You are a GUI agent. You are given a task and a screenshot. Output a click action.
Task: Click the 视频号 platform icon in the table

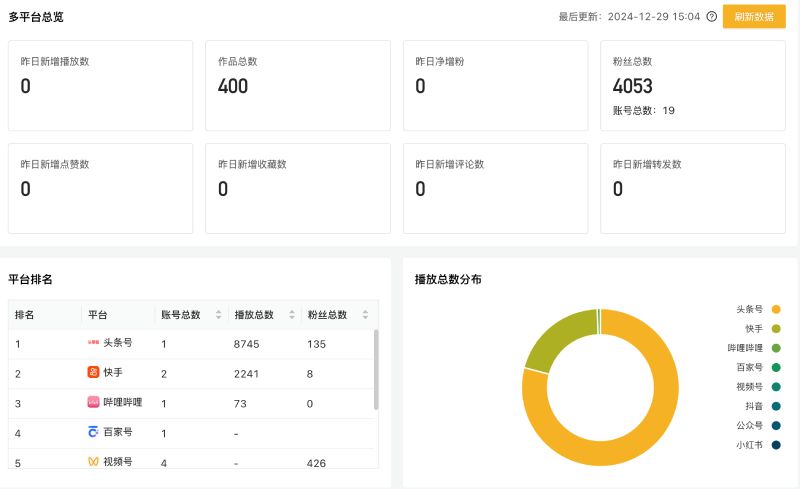coord(93,461)
